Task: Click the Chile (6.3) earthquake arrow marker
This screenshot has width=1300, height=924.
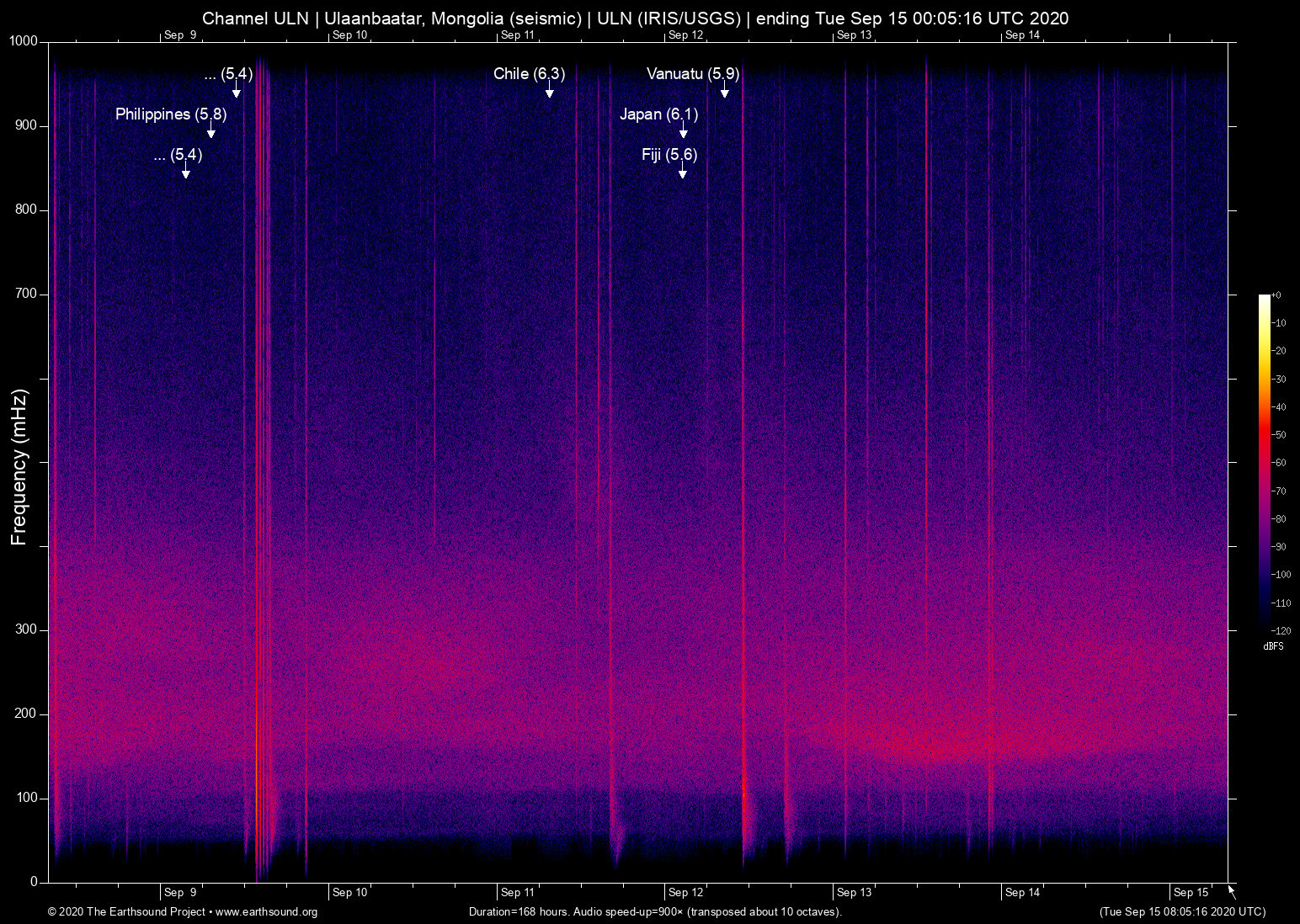Action: (551, 93)
